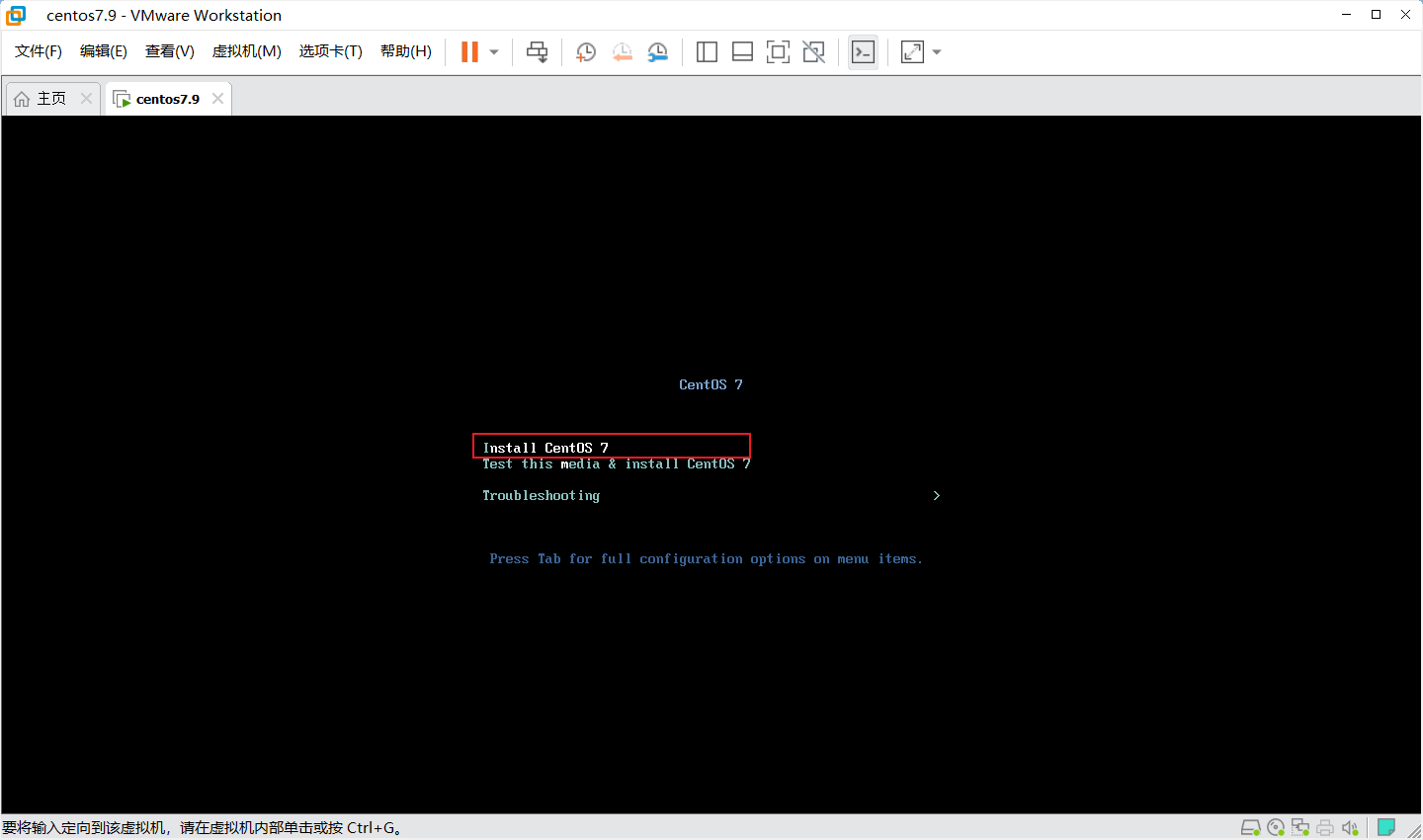Minimize the VMware Workstation window
Viewport: 1423px width, 840px height.
[x=1347, y=15]
